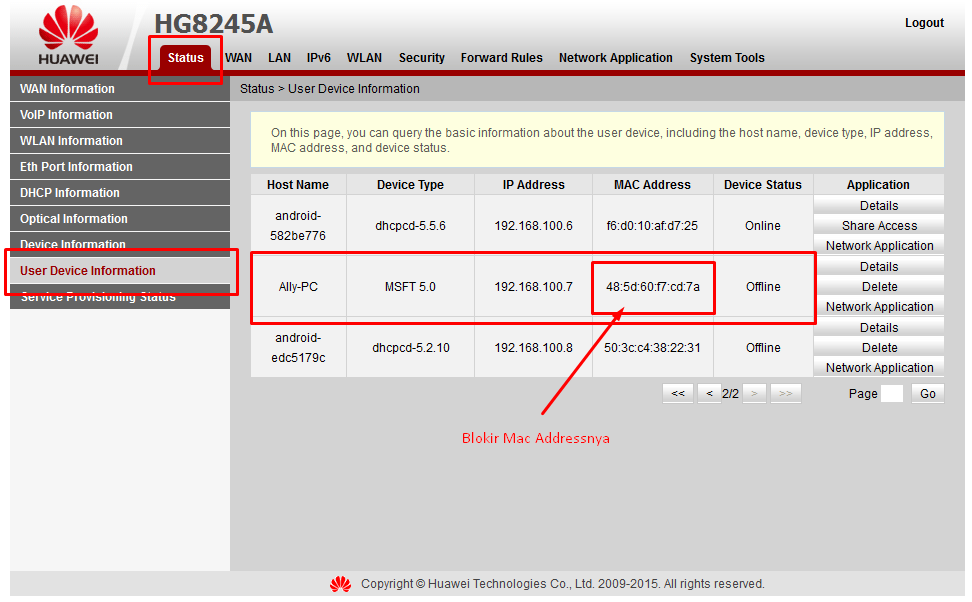This screenshot has width=972, height=602.
Task: Open the Network Application top tab
Action: pyautogui.click(x=616, y=58)
